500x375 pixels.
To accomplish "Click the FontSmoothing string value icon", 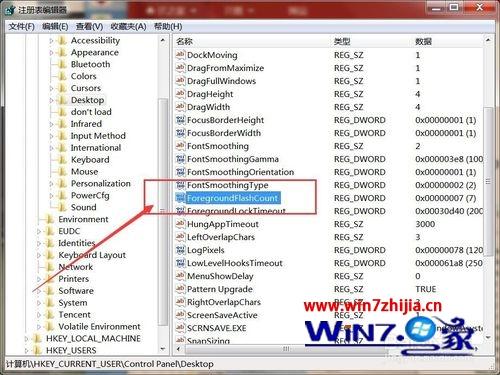I will pos(180,146).
